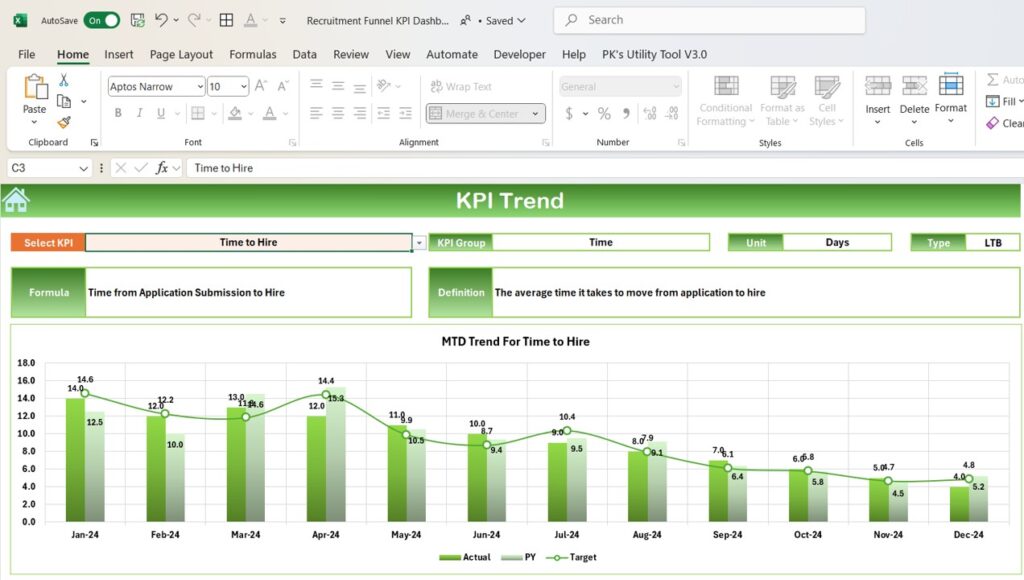Open the Data tab
The width and height of the screenshot is (1024, 580).
(304, 54)
